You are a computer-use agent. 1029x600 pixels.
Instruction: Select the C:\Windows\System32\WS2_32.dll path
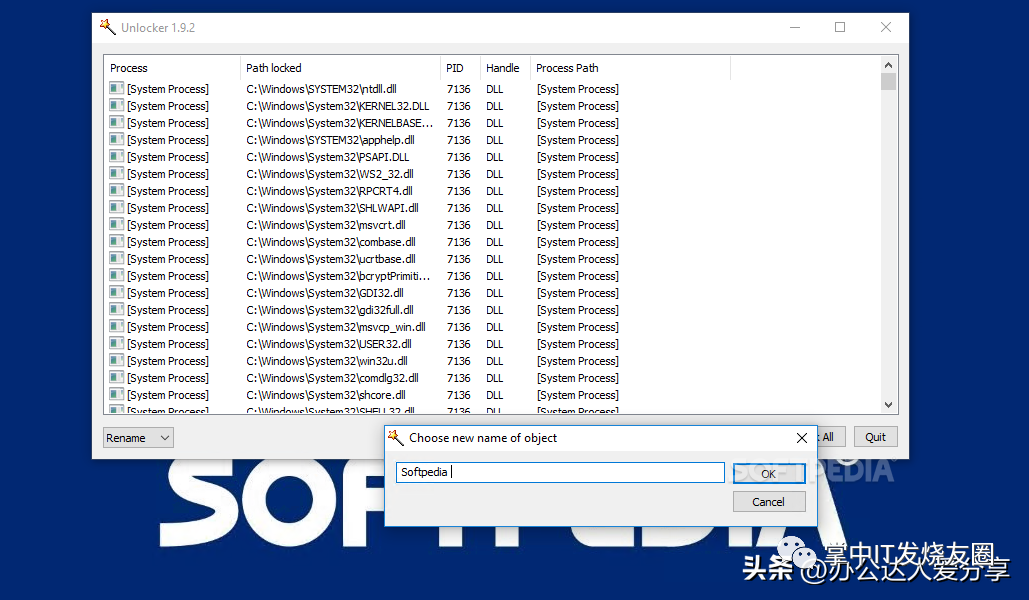[x=330, y=174]
